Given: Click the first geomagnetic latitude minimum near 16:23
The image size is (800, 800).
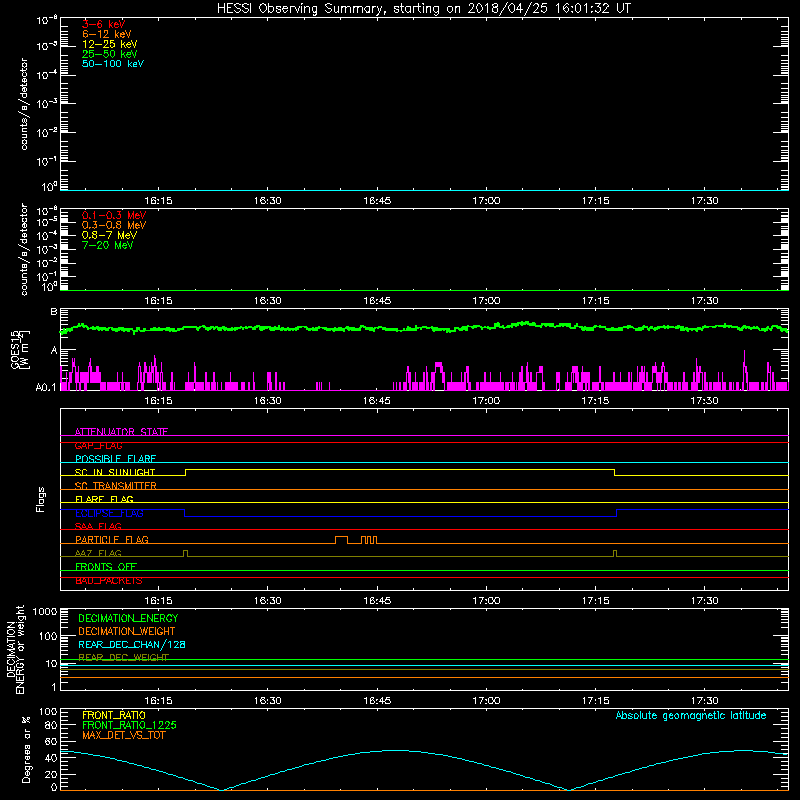Looking at the screenshot, I should pos(221,789).
